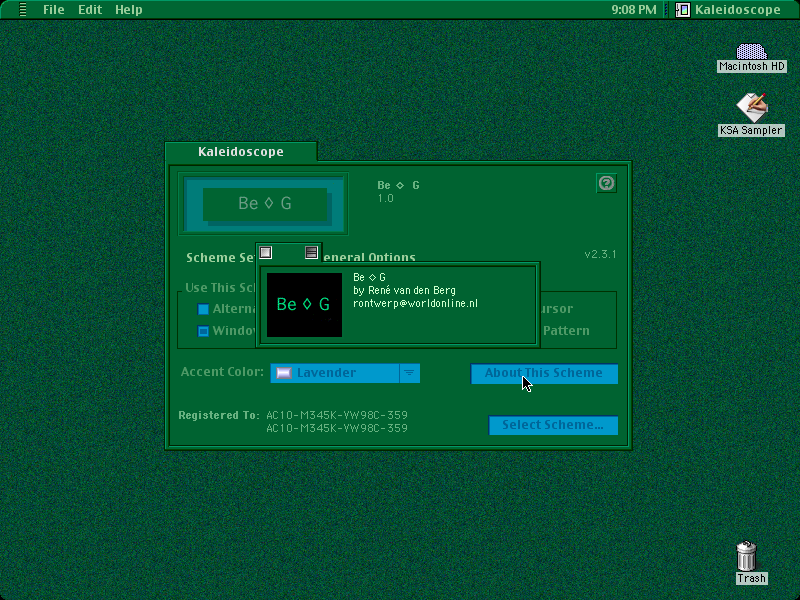800x600 pixels.
Task: Click the striped box at the popup title's right
Action: [x=311, y=253]
